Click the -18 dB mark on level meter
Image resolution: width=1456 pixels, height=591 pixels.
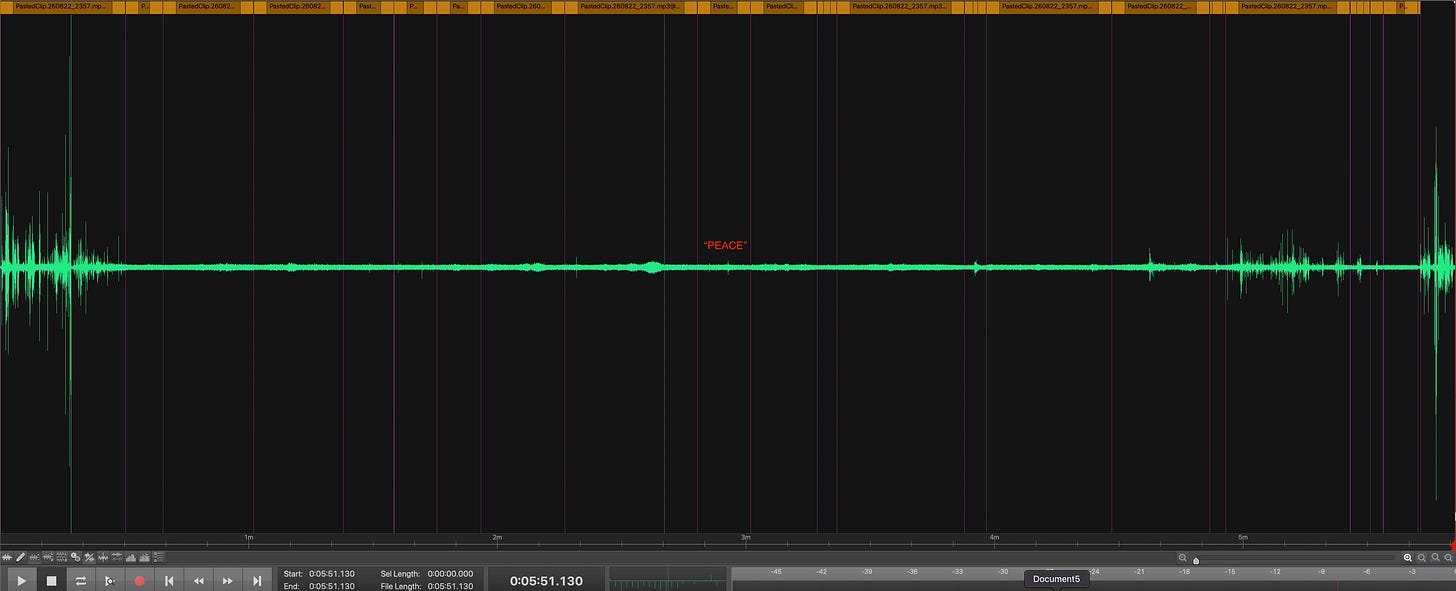[x=1184, y=572]
